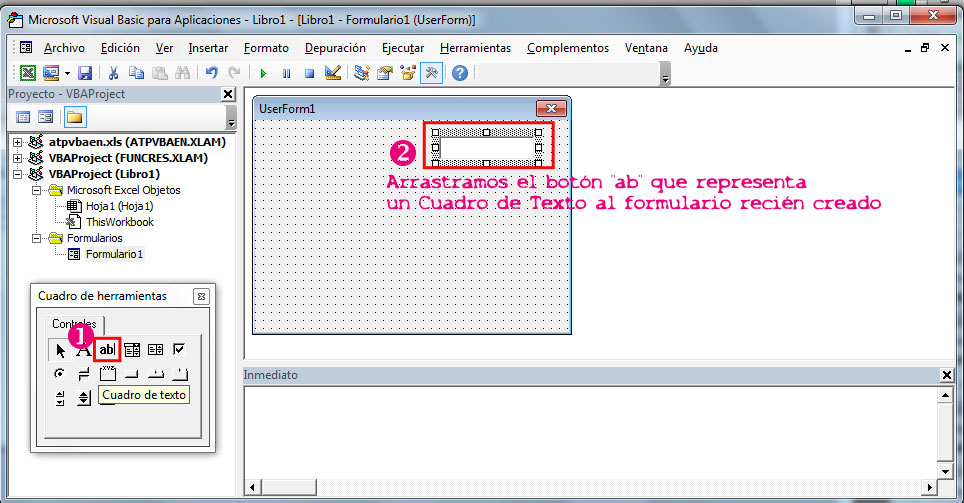Select the CheckBox control in toolbox

point(179,349)
